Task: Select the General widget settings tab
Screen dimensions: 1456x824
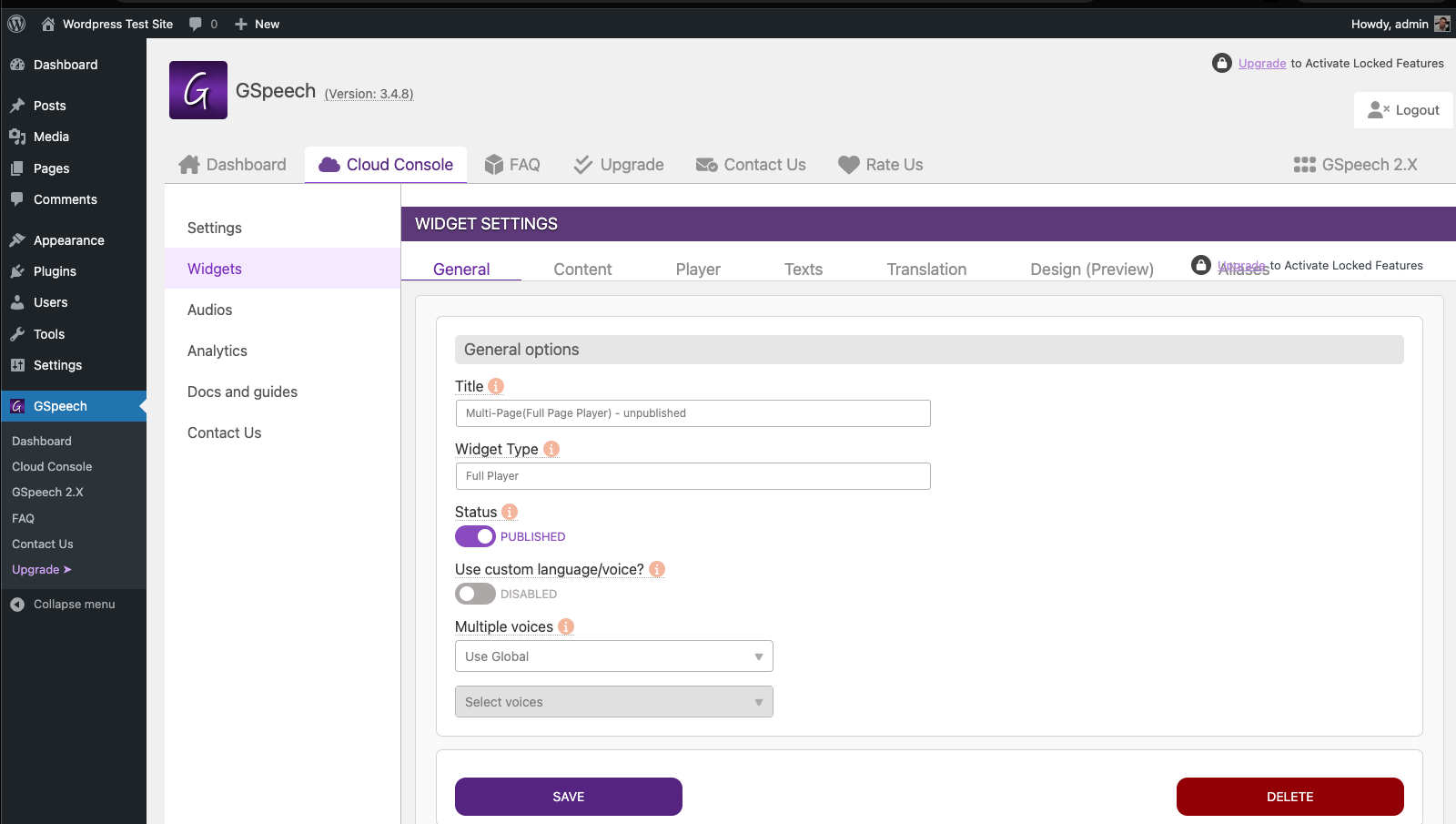Action: pos(461,270)
